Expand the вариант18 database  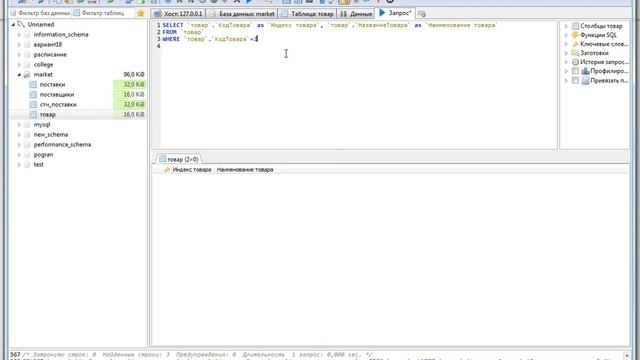pos(19,44)
